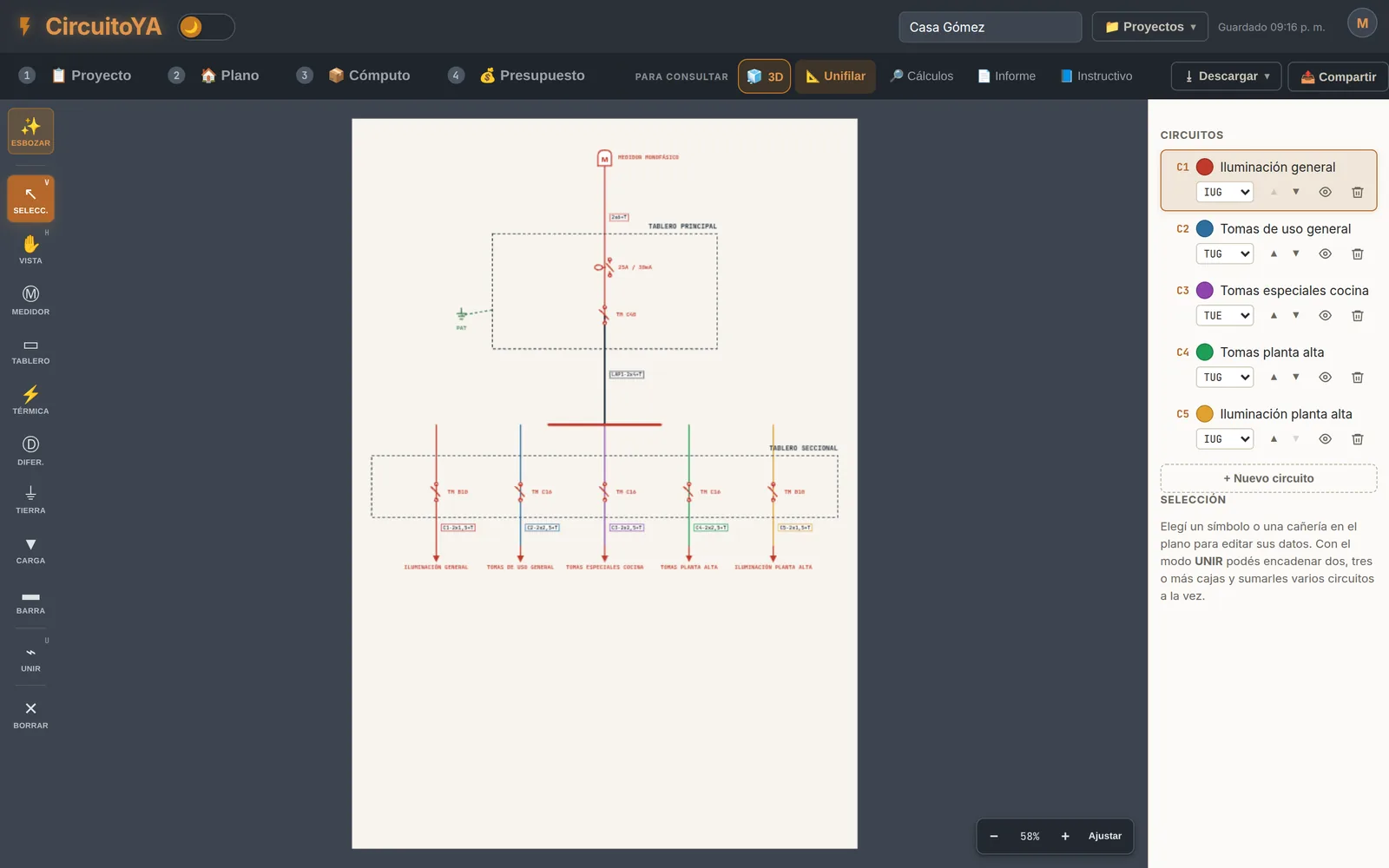Click the orange color swatch of C5
This screenshot has width=1389, height=868.
1205,413
